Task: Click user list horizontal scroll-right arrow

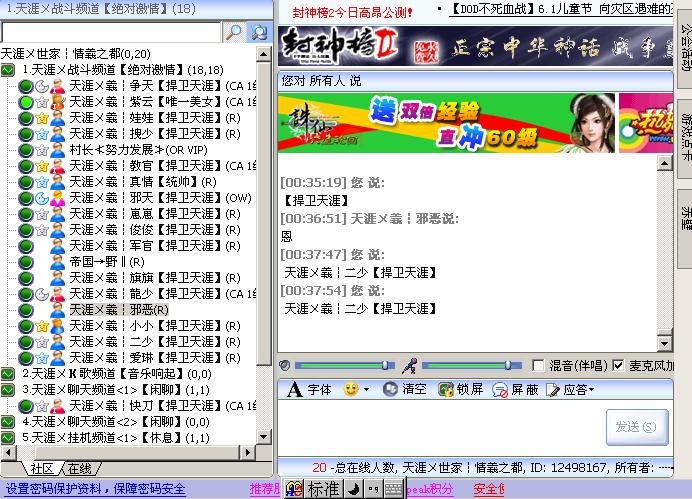Action: (248, 452)
